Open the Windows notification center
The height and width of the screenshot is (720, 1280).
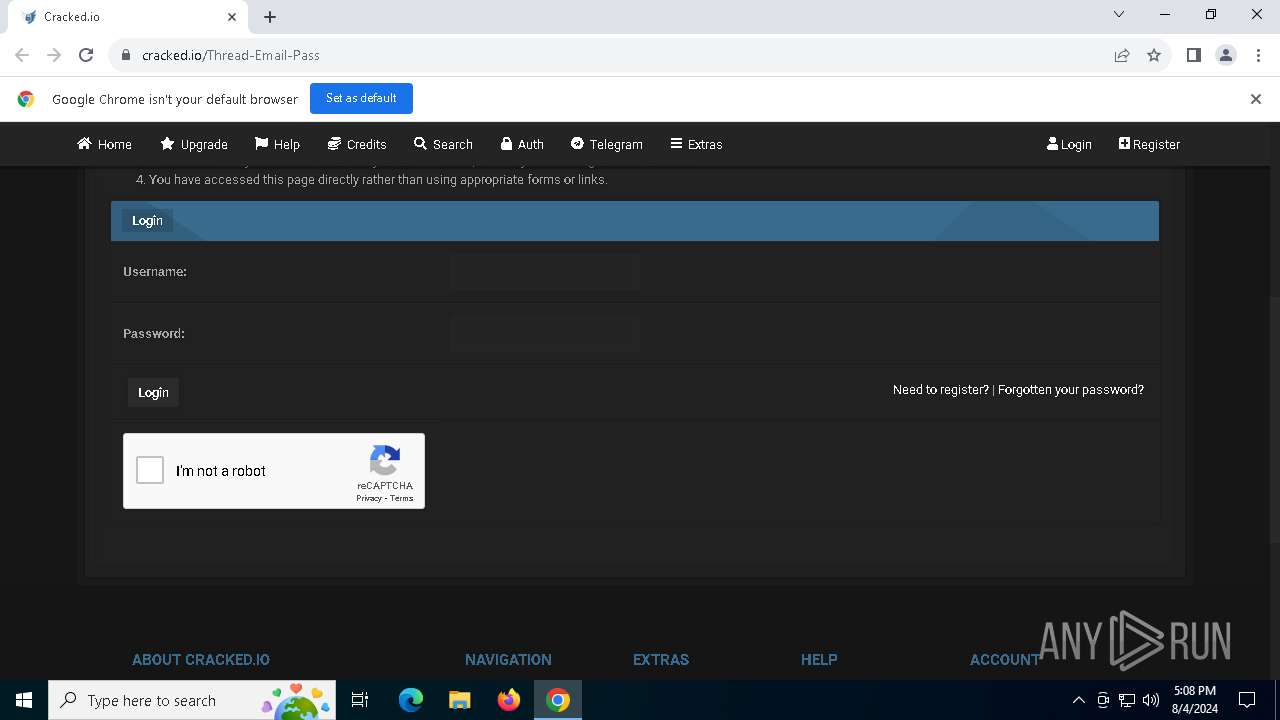1247,700
